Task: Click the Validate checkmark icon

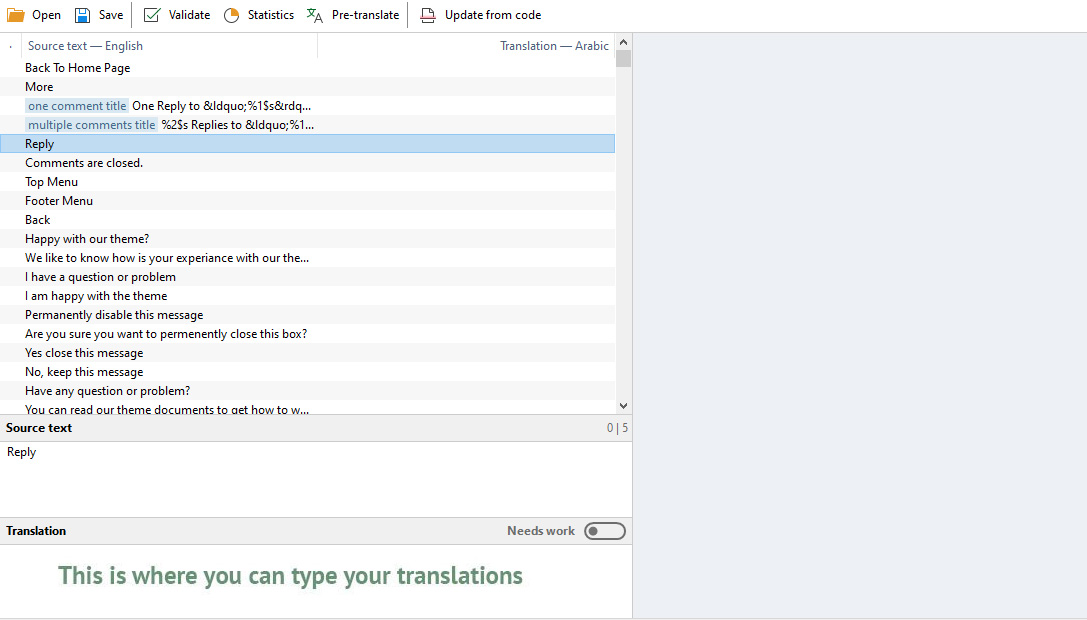Action: tap(152, 15)
